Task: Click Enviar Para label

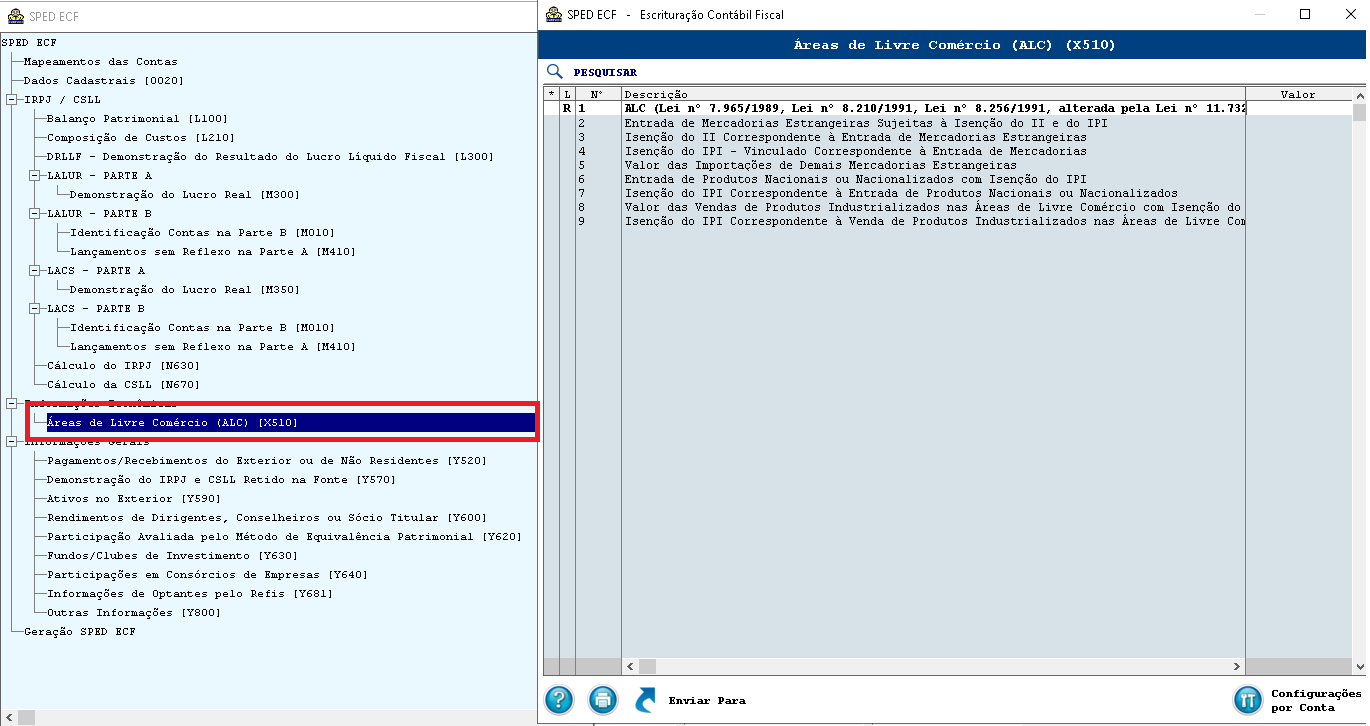Action: point(707,700)
